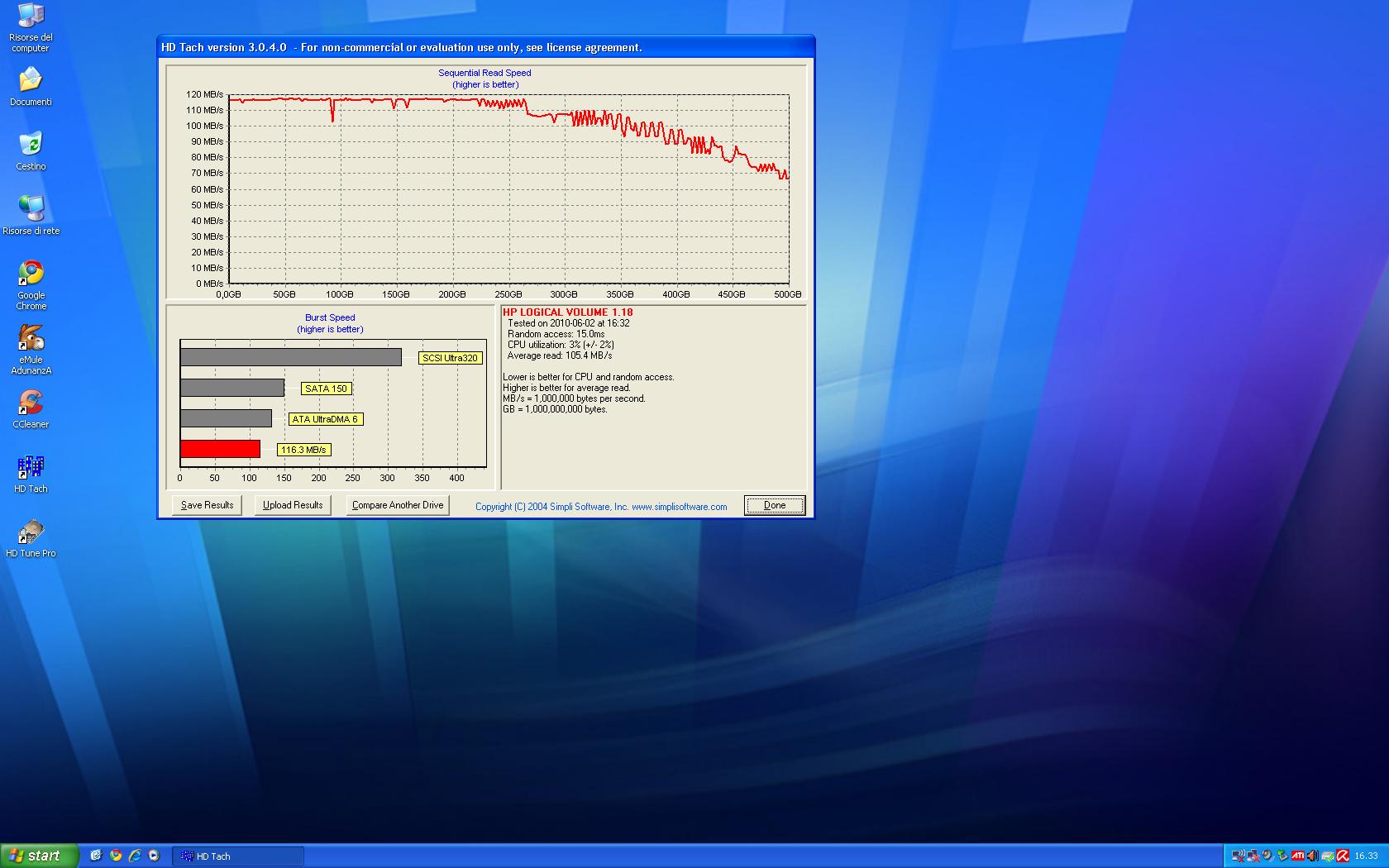Open the ATI tray icon
1389x868 pixels.
point(1298,856)
